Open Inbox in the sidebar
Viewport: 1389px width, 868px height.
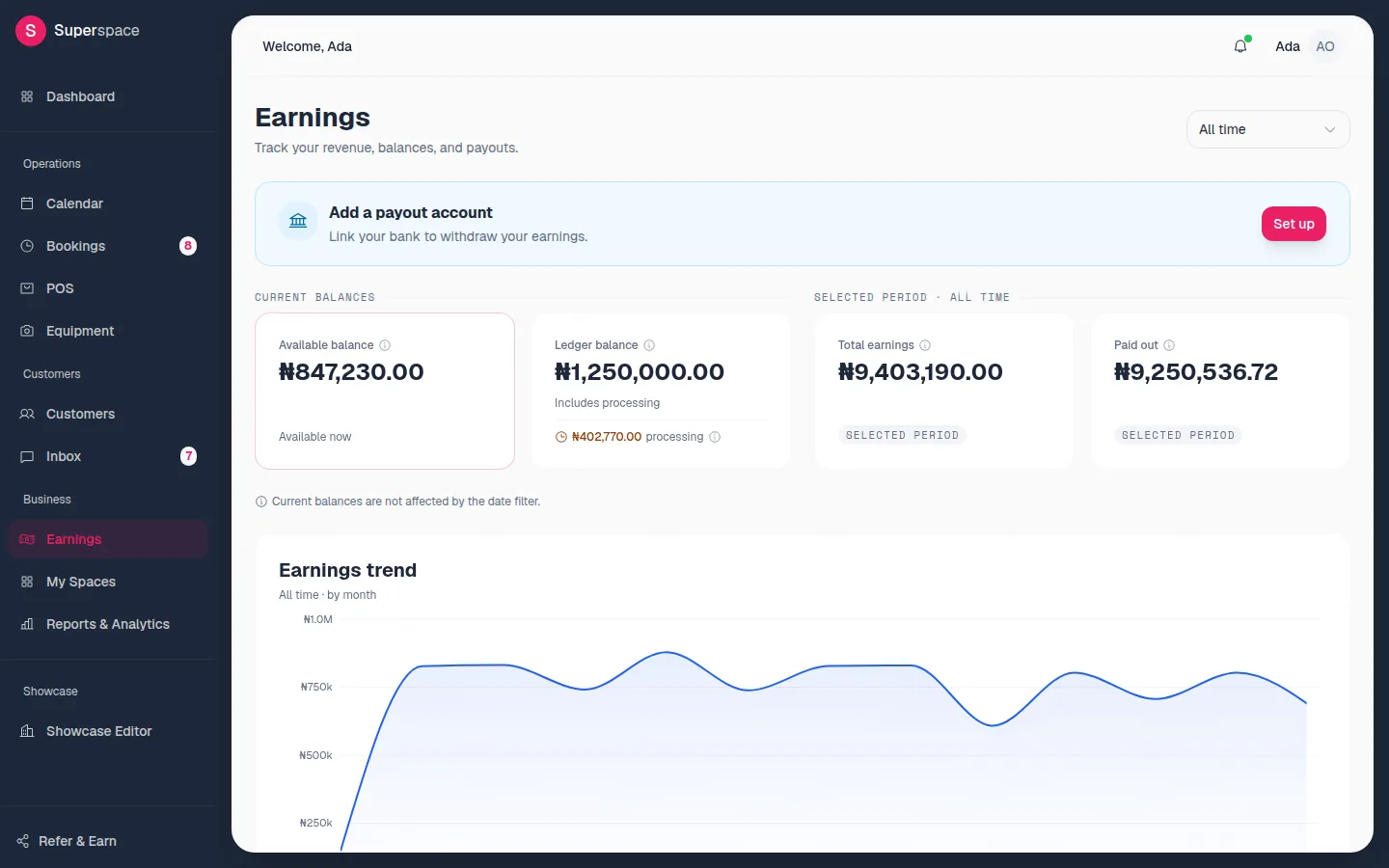[x=108, y=456]
